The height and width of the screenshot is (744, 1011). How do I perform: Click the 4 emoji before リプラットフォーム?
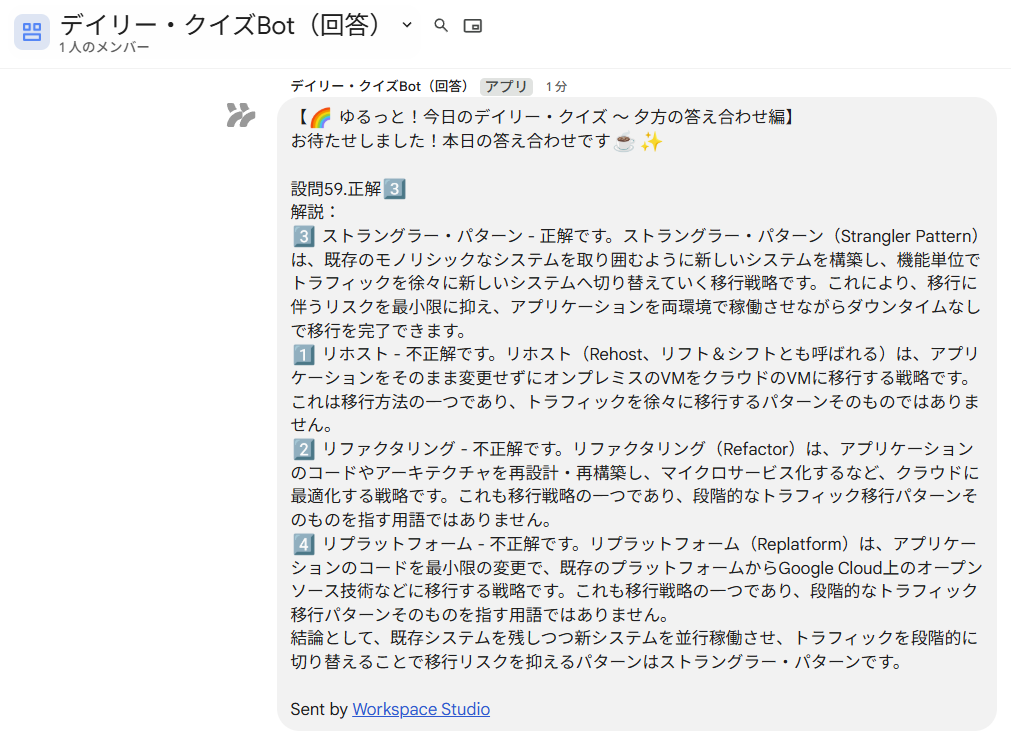(x=304, y=544)
